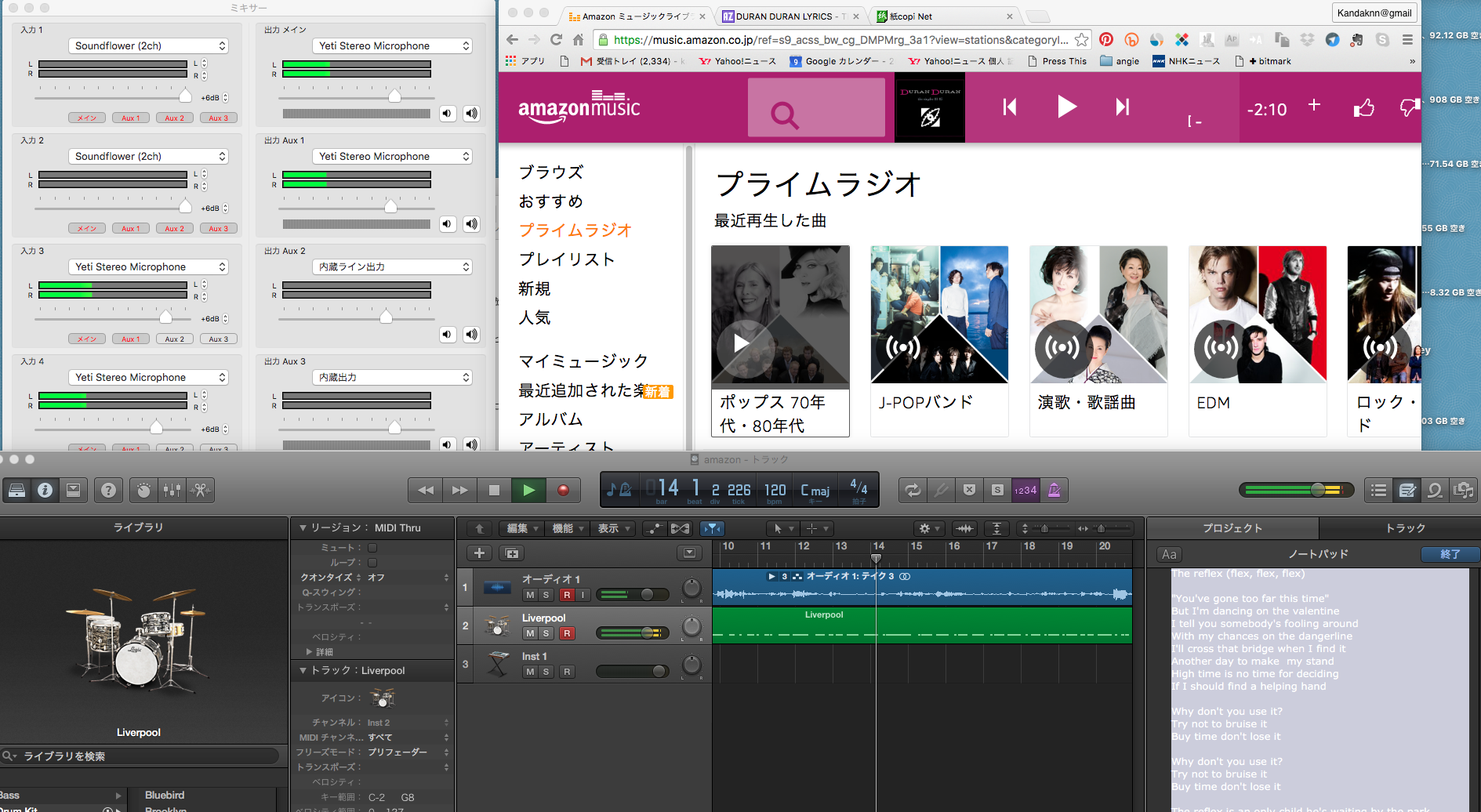Toggle waveform zoom button
This screenshot has height=812, width=1481.
(x=965, y=529)
